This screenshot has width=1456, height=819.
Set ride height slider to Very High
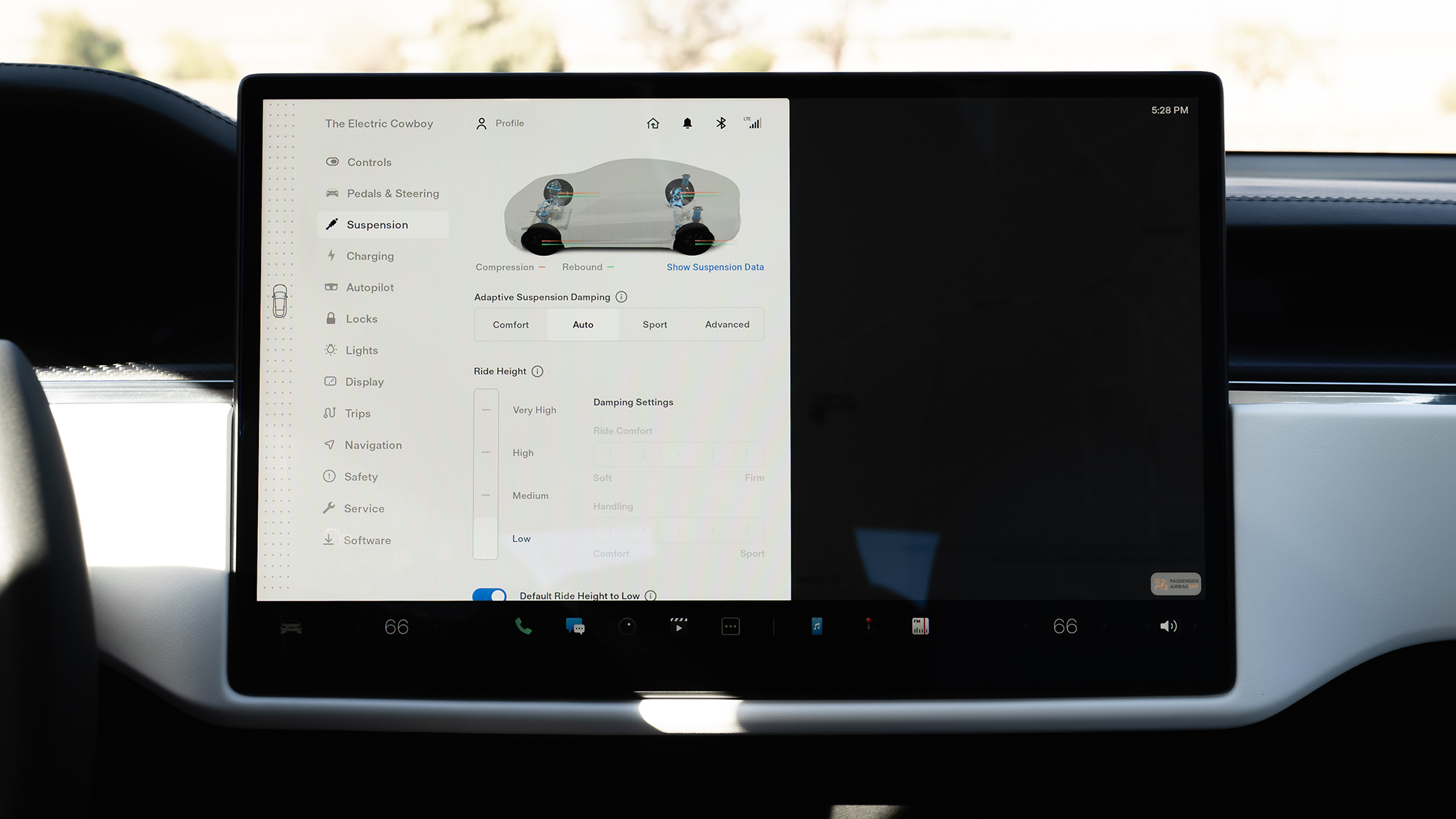coord(486,410)
